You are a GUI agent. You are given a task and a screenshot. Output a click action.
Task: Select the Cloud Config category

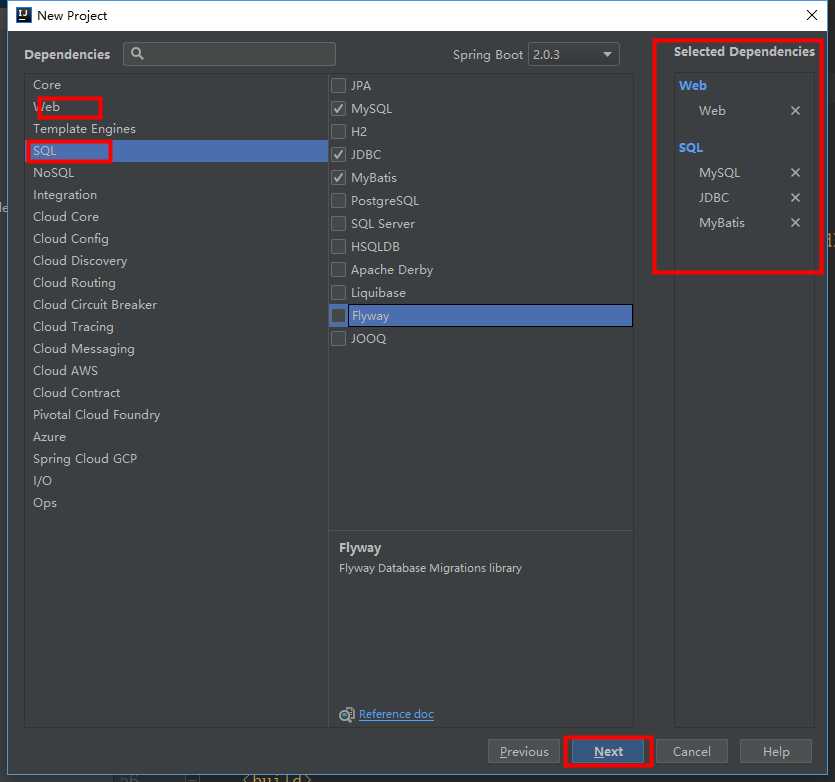[177, 239]
